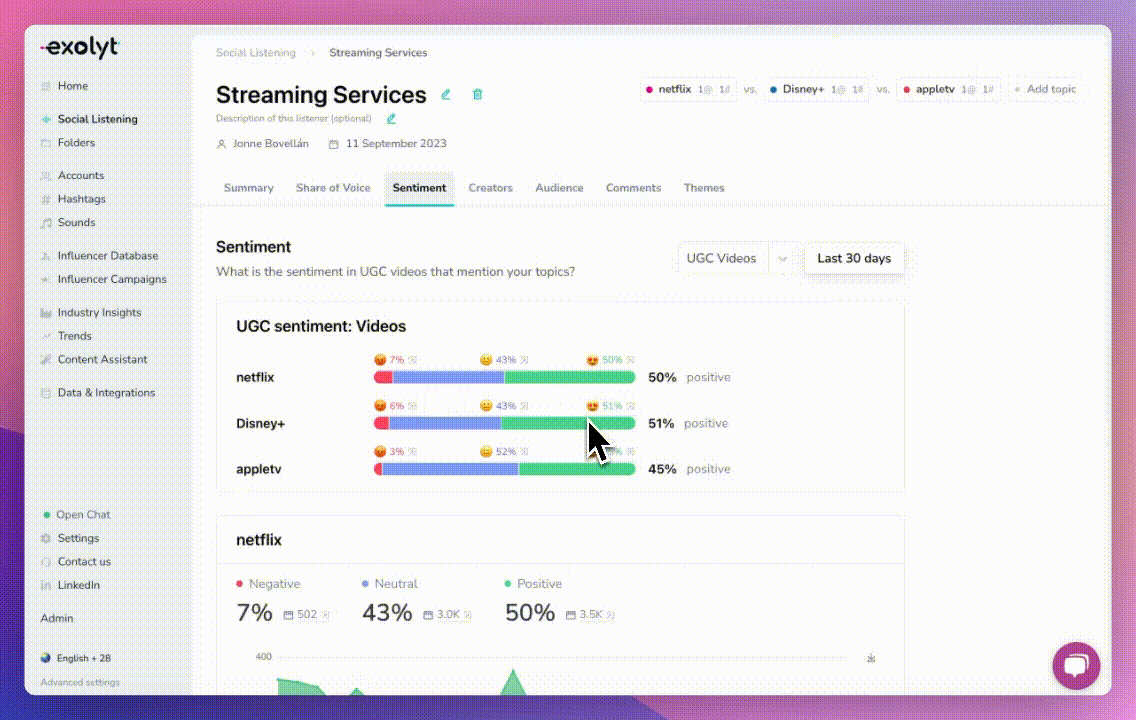The width and height of the screenshot is (1136, 720).
Task: Click the Settings gear icon
Action: [46, 538]
